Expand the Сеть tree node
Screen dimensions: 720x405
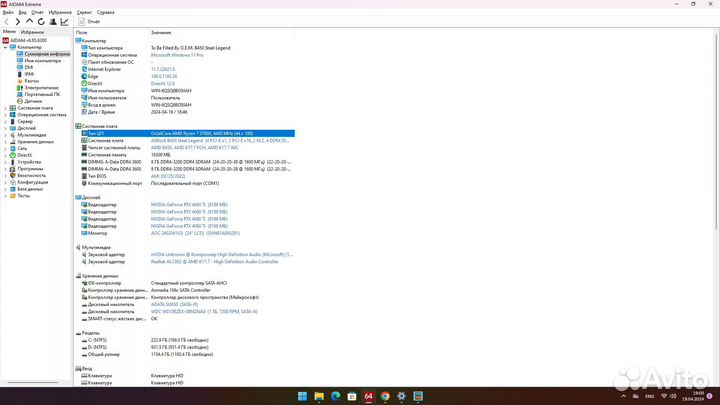(6, 148)
